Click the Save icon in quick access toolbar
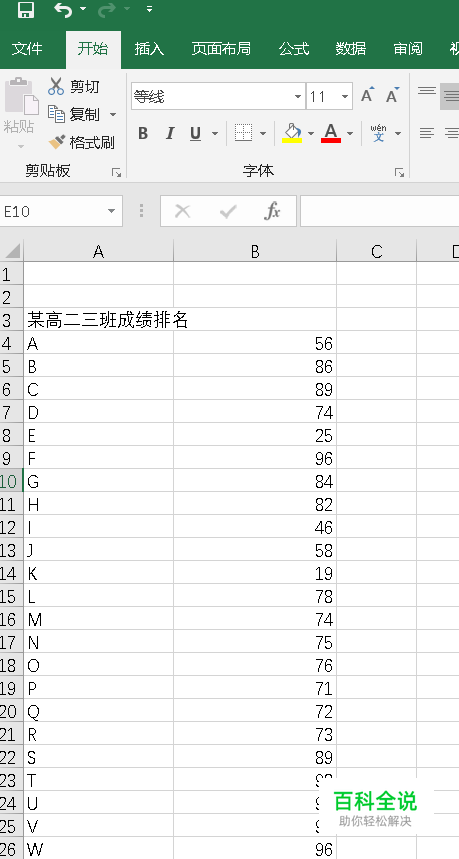This screenshot has height=859, width=459. [x=25, y=9]
